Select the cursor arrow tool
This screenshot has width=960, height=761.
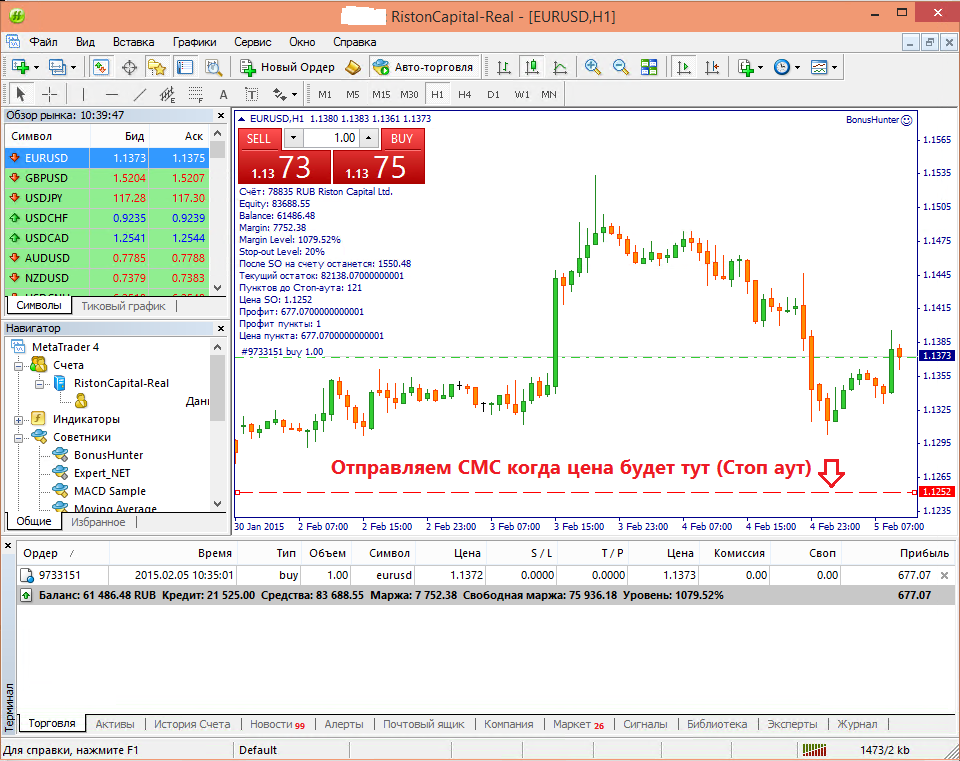click(21, 94)
